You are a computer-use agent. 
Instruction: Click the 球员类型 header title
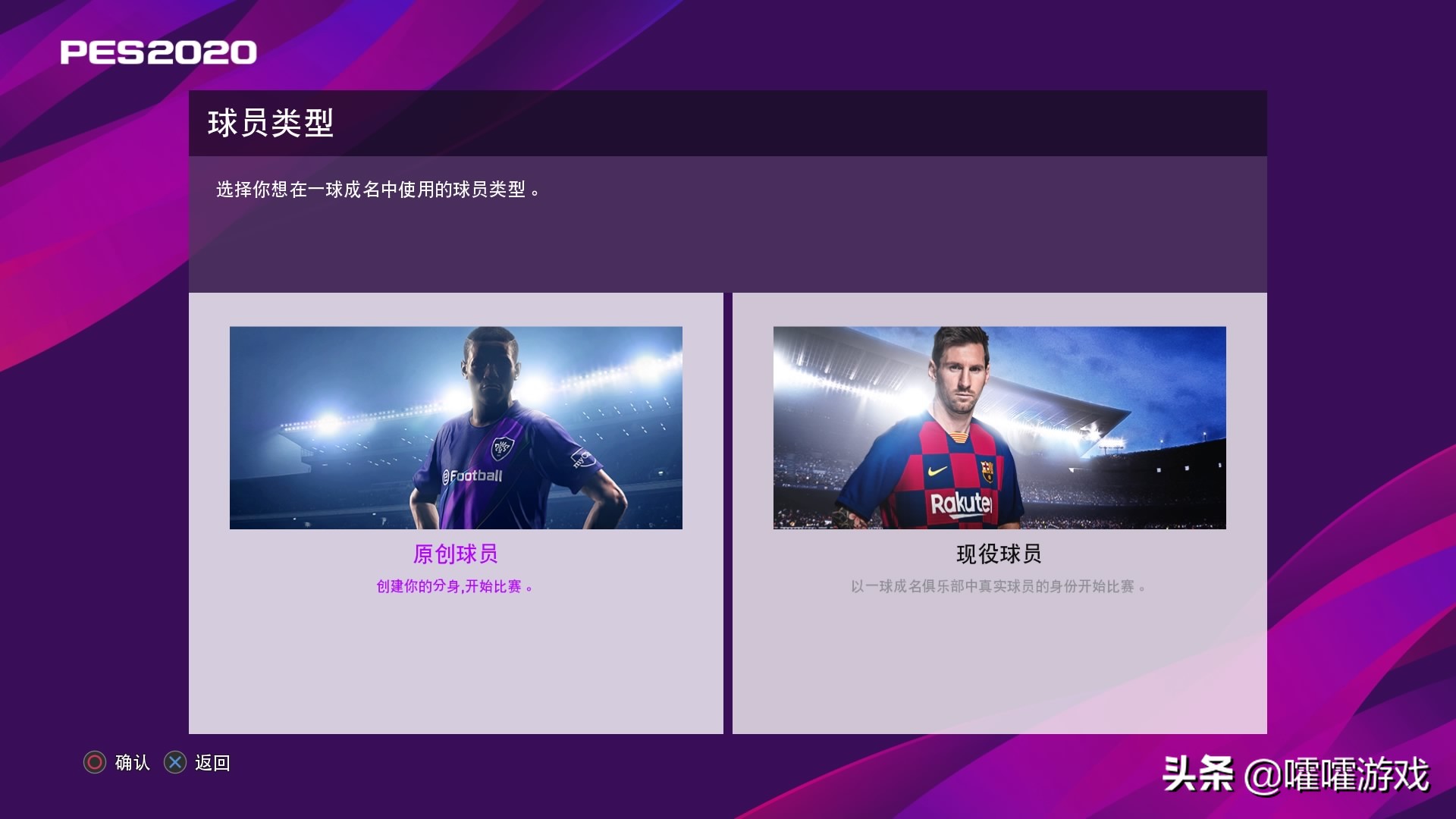271,123
